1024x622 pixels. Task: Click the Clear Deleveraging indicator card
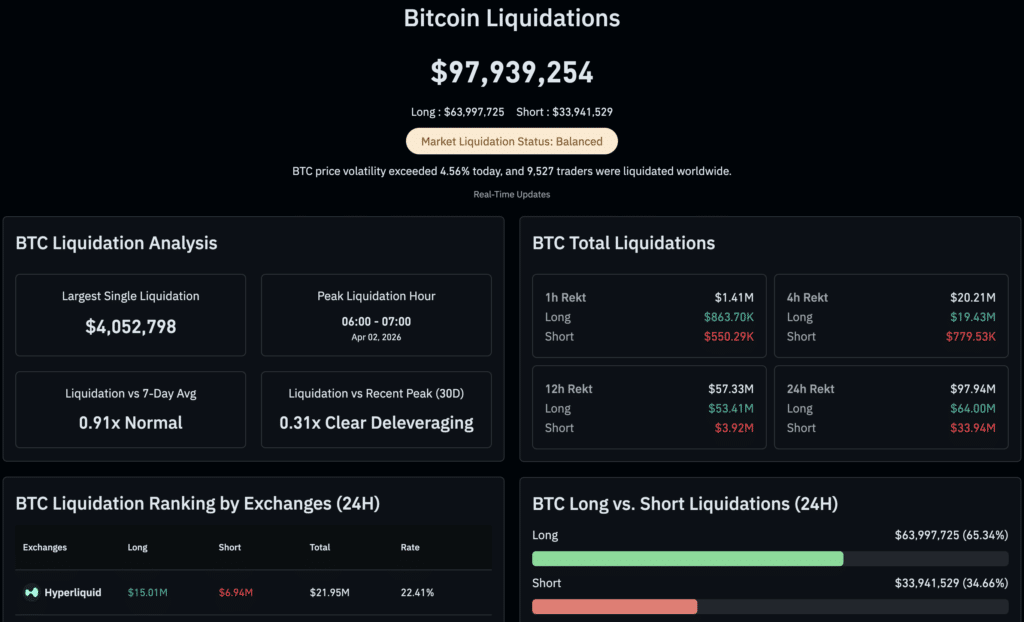pyautogui.click(x=376, y=410)
